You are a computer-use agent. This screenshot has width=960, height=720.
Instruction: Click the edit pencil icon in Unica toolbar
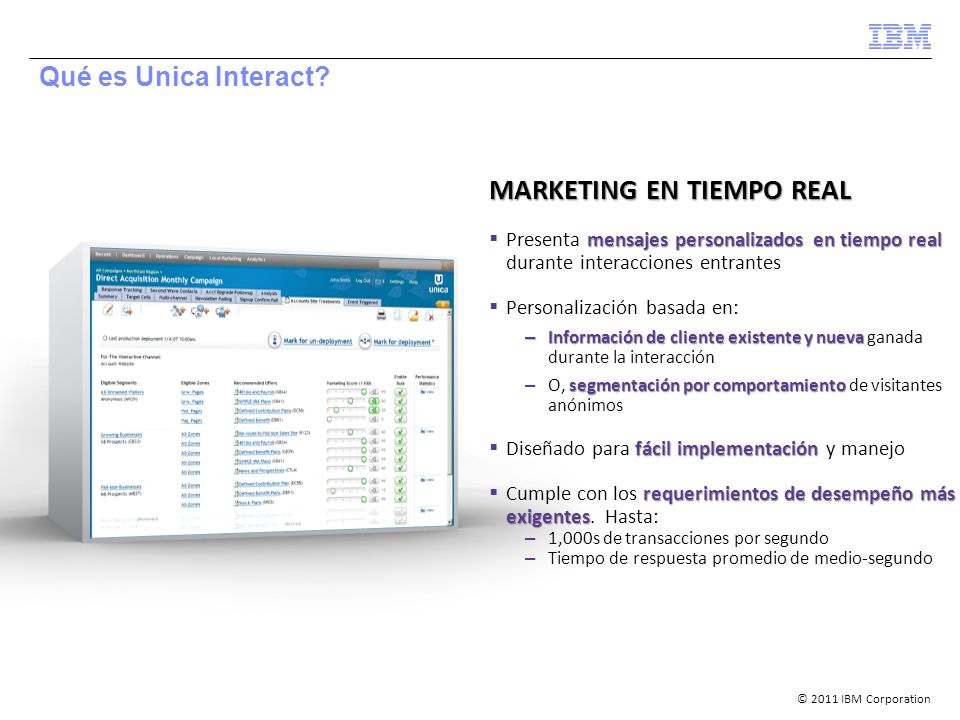point(108,310)
